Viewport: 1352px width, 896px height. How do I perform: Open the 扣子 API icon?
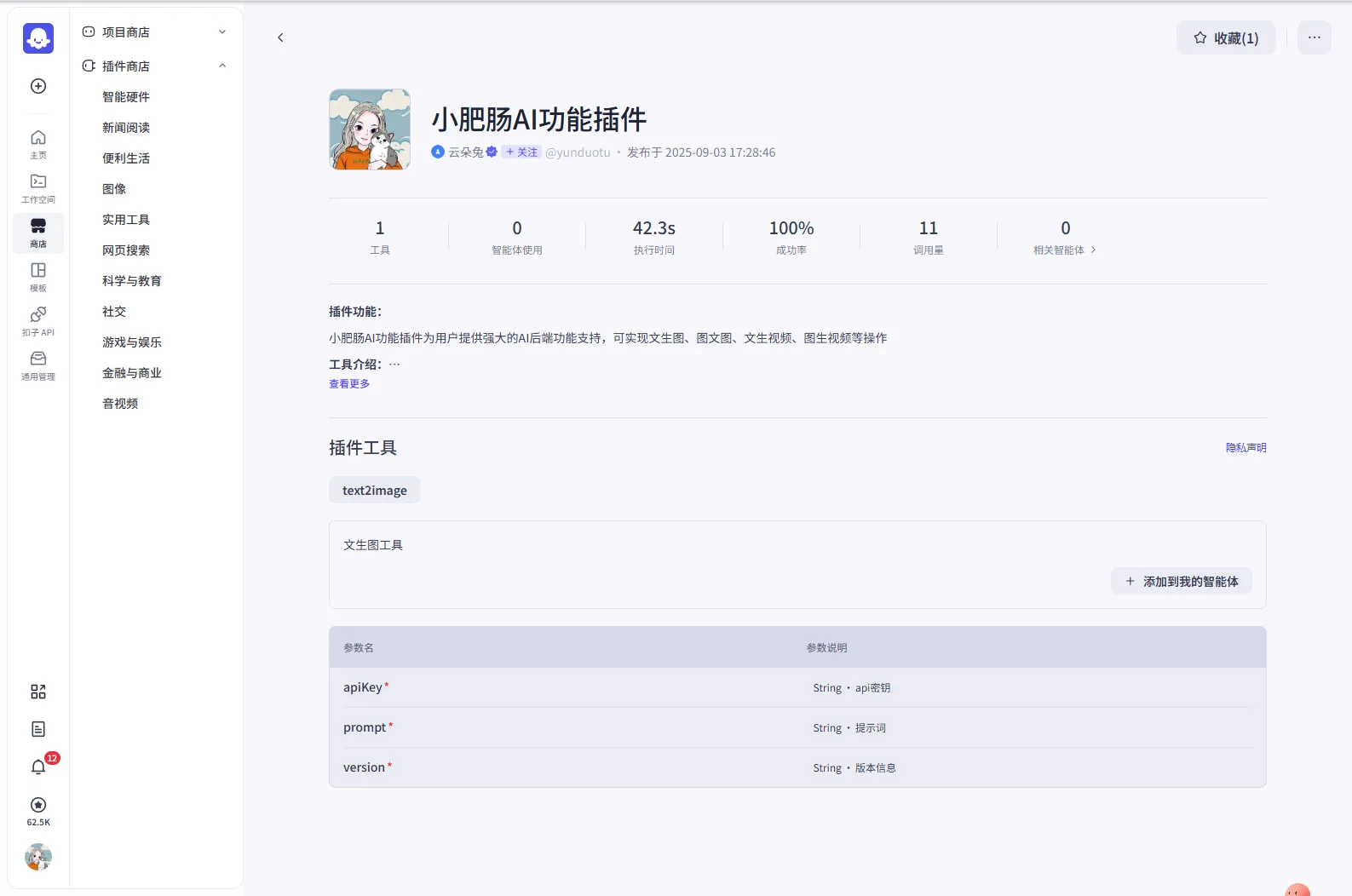(38, 321)
